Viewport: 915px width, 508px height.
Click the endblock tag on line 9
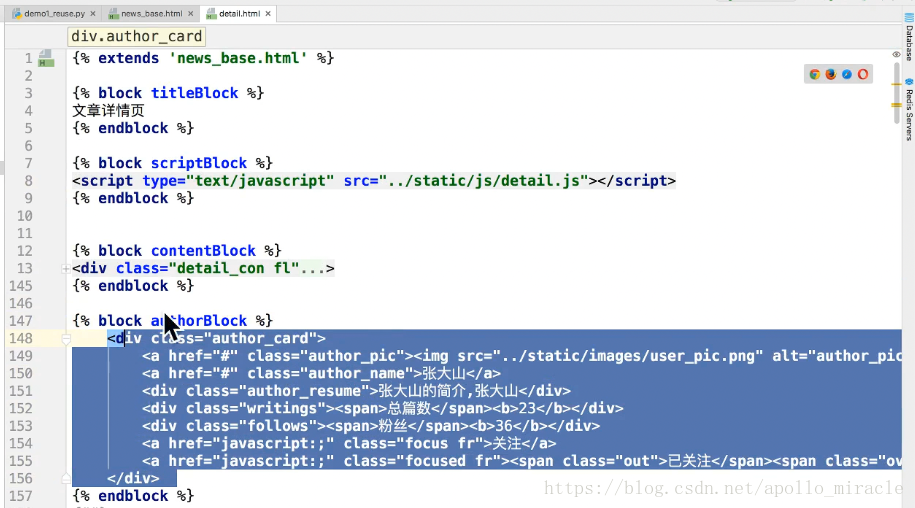(133, 198)
